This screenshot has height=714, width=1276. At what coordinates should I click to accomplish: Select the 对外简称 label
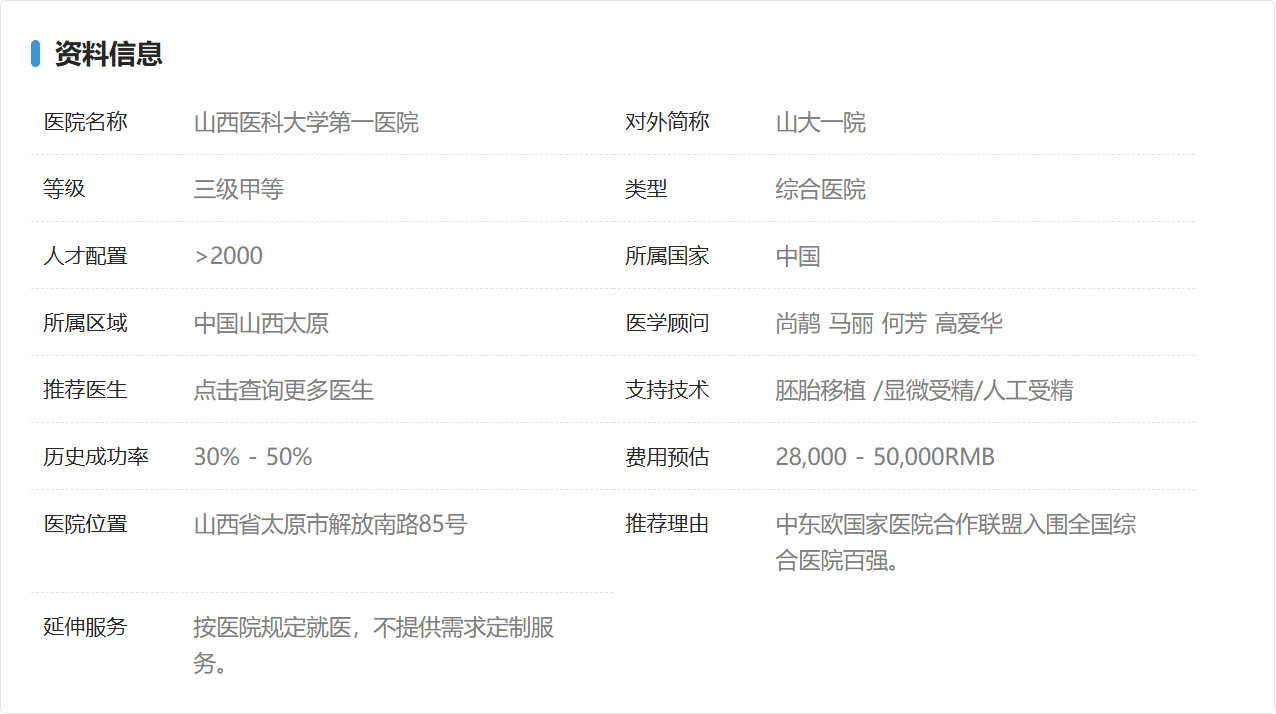coord(668,122)
